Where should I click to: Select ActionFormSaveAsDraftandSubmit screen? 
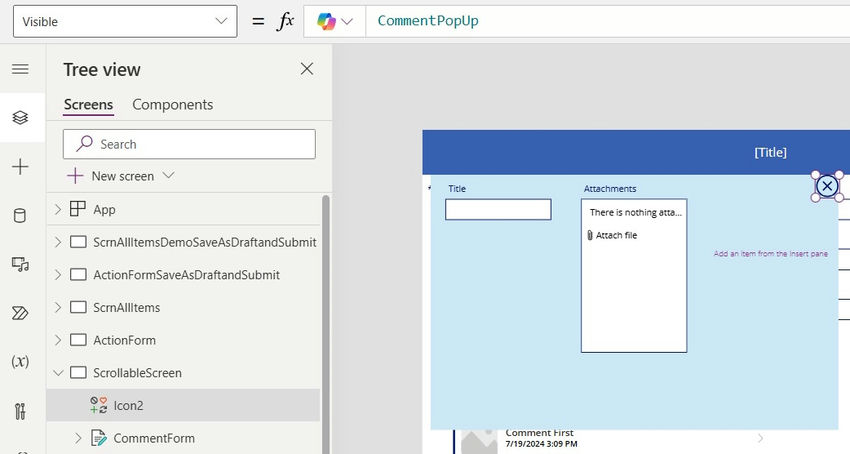click(x=186, y=275)
